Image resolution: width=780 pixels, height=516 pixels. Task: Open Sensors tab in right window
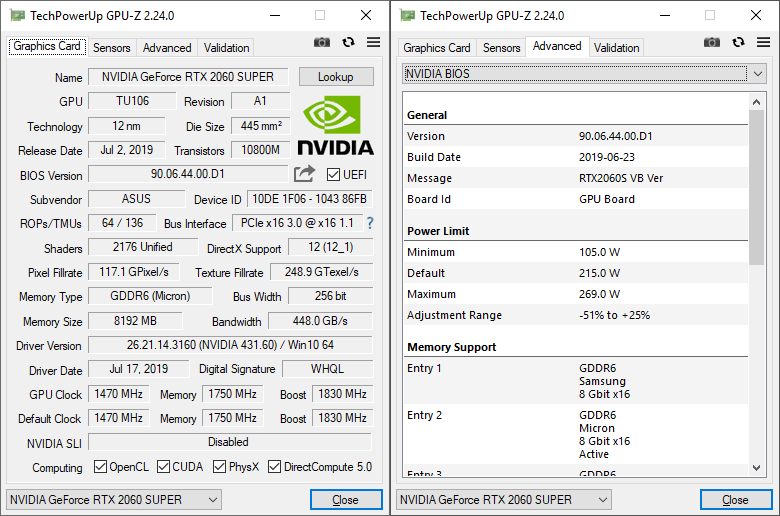(x=501, y=48)
